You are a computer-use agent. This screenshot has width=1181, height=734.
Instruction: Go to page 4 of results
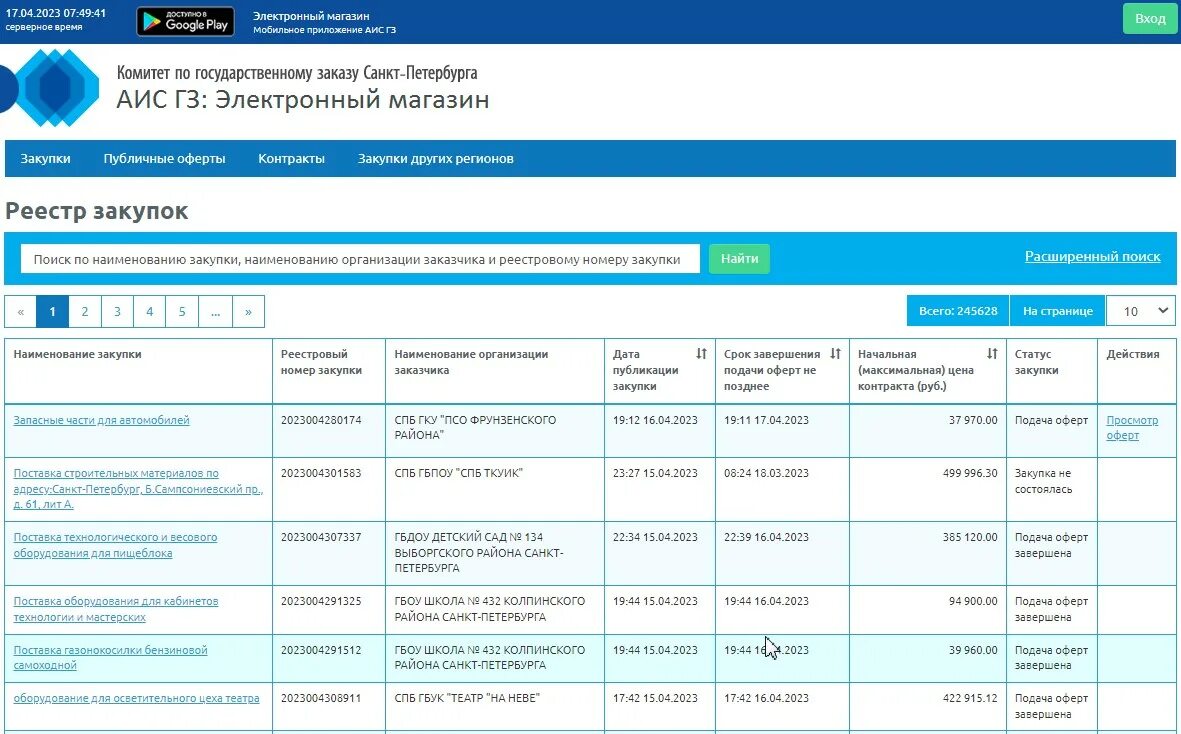point(149,312)
